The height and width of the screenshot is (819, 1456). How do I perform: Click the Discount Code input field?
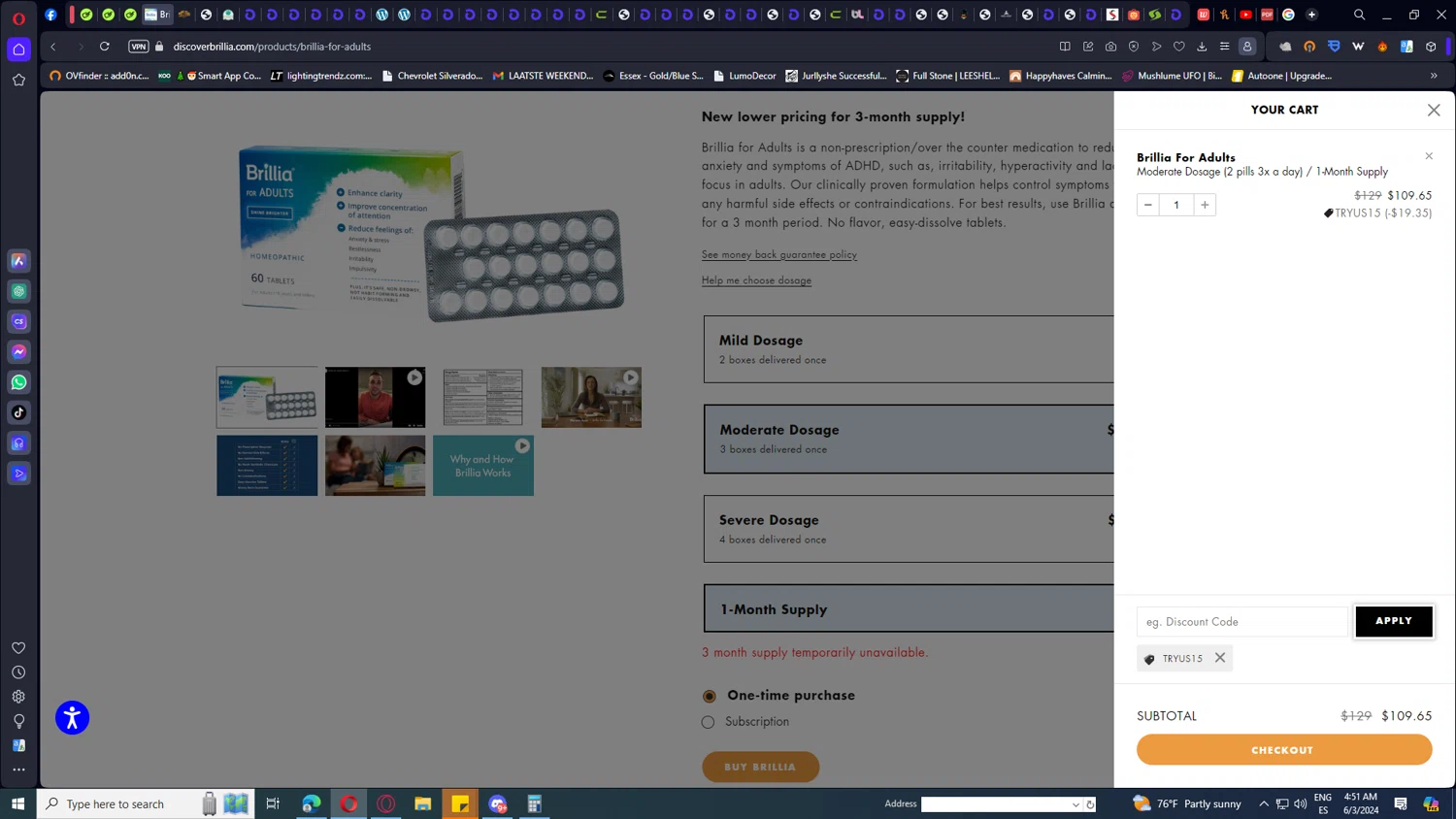coord(1242,622)
